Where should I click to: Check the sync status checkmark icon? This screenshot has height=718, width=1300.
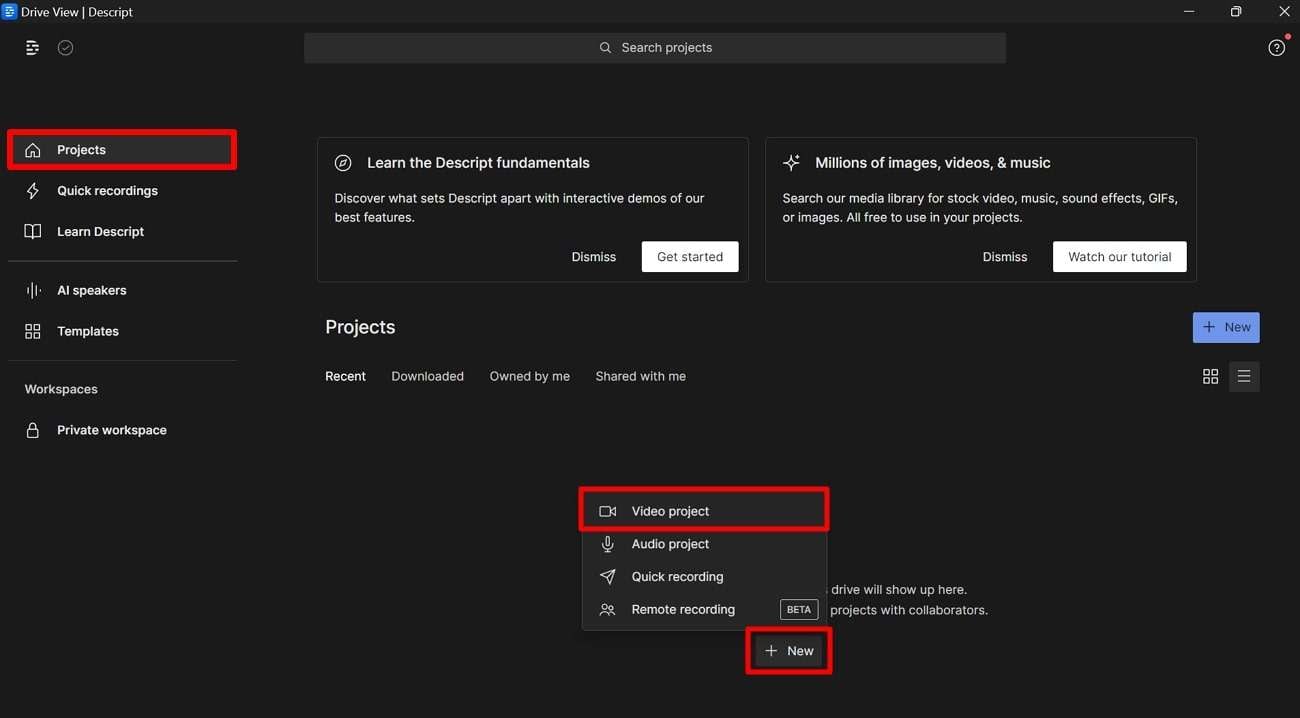[66, 48]
